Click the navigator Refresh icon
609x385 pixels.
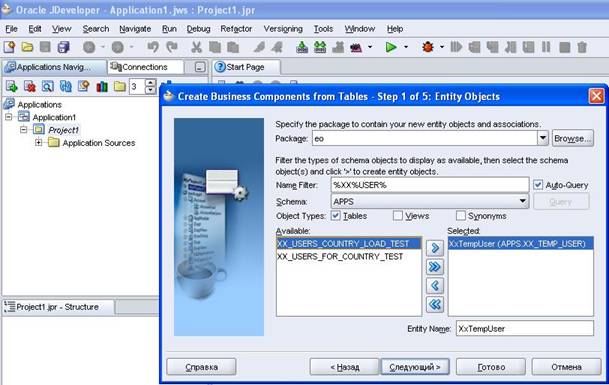(x=66, y=86)
